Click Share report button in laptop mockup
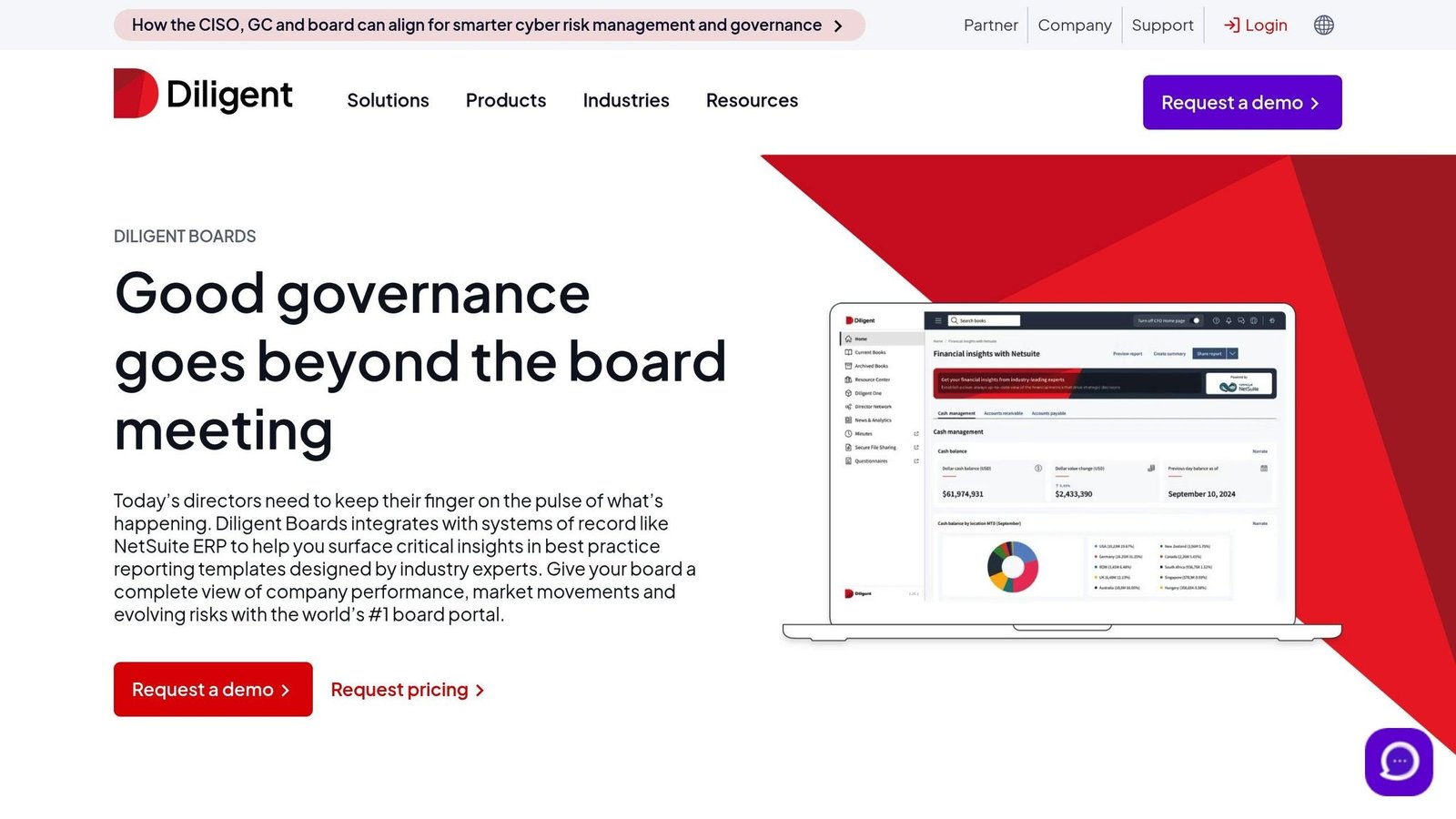1456x819 pixels. [1209, 353]
